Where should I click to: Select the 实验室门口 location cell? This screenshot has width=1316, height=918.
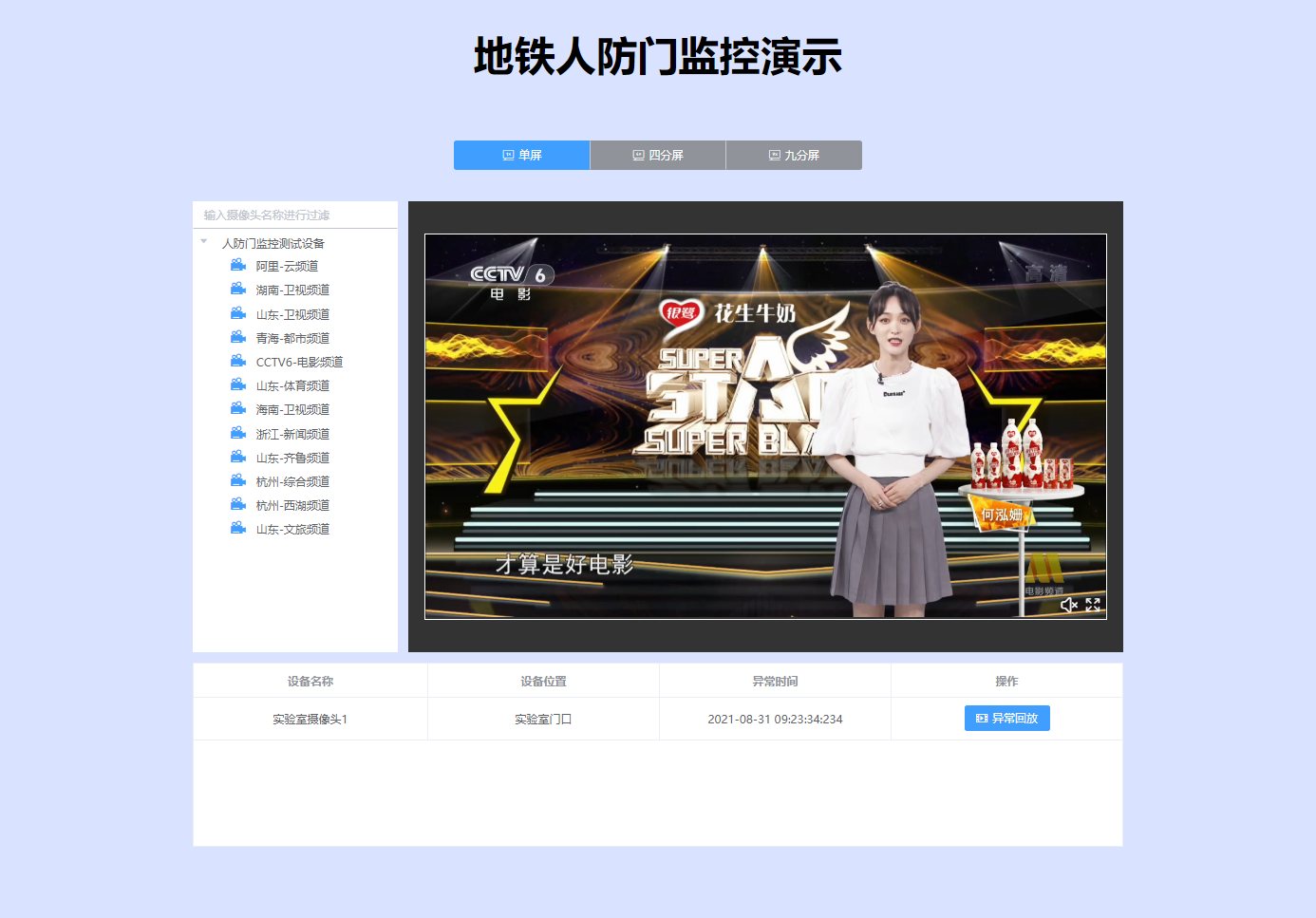point(543,720)
